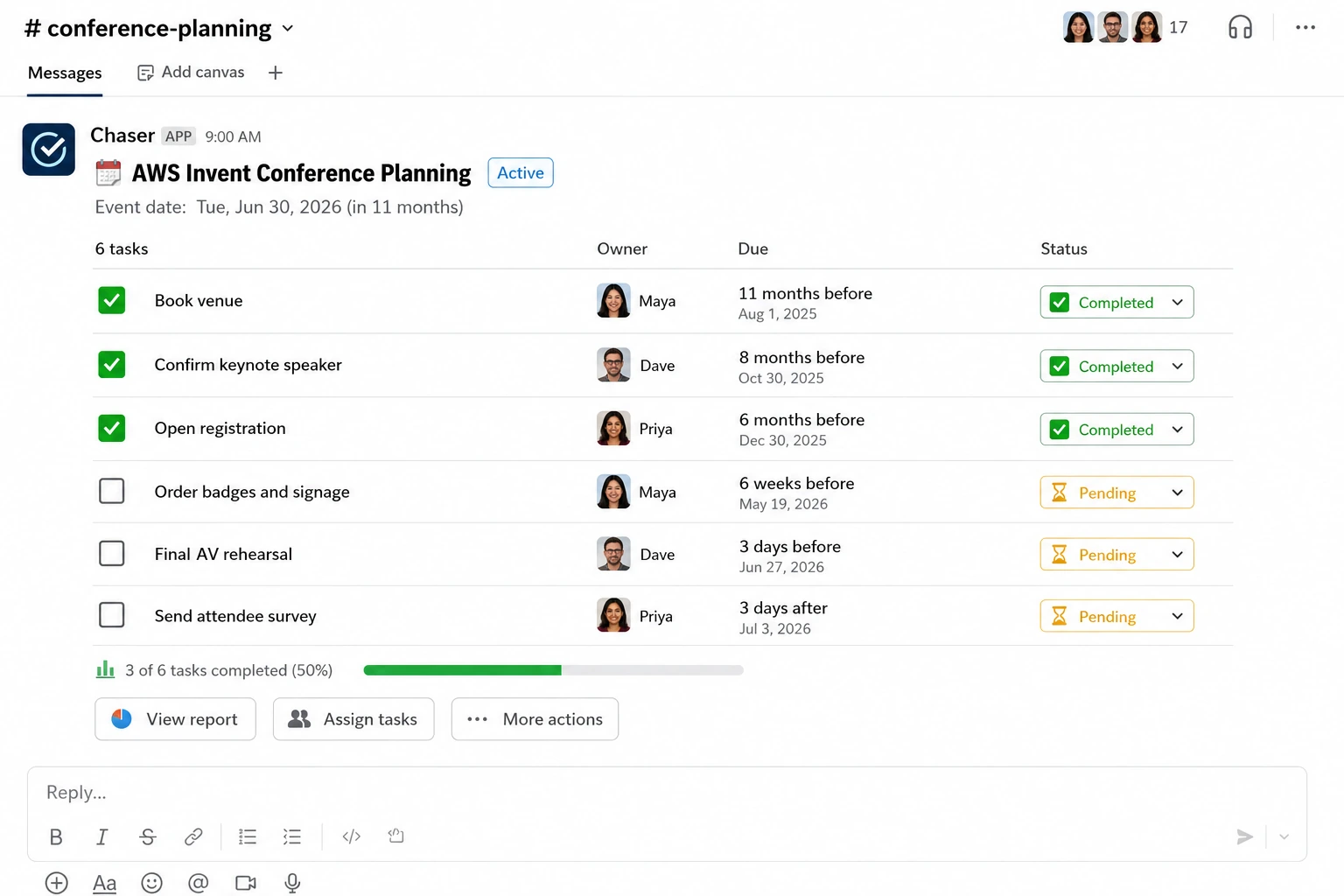Check the Order badges and signage task
This screenshot has height=896, width=1344.
pyautogui.click(x=112, y=491)
